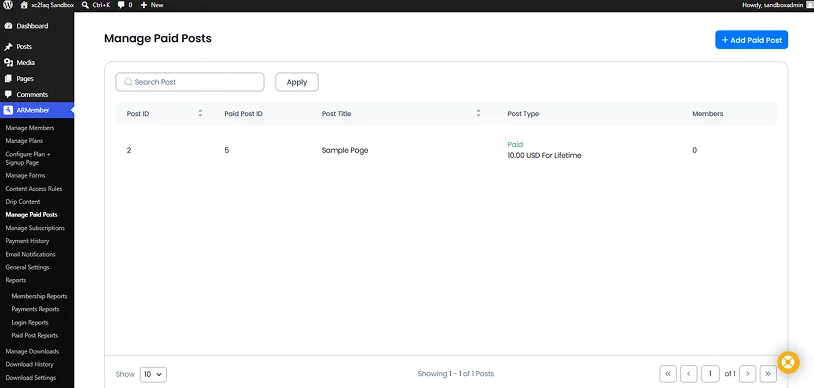
Task: Click the Posts pin icon
Action: click(8, 47)
